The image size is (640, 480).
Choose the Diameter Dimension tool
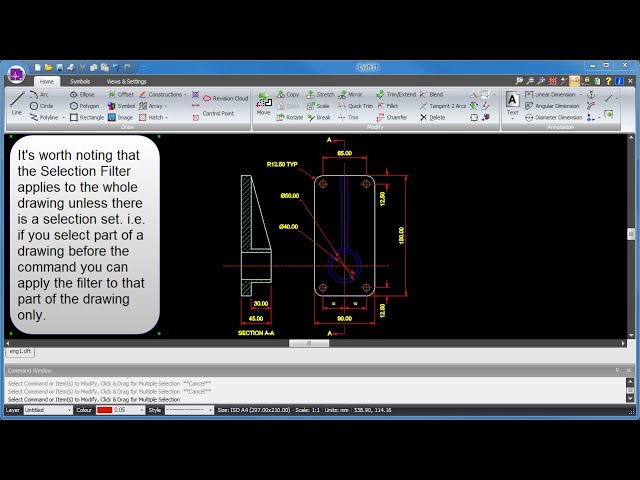point(554,117)
